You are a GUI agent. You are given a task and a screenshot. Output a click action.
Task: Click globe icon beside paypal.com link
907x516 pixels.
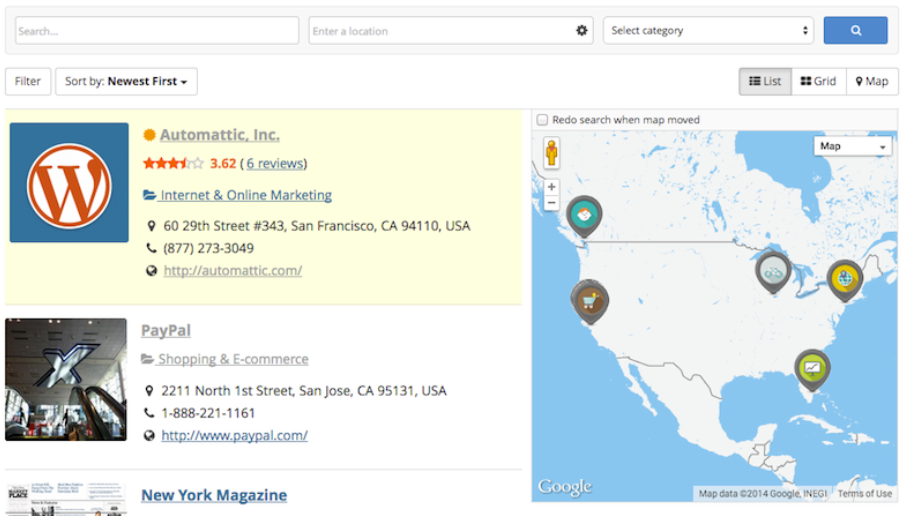tap(149, 436)
